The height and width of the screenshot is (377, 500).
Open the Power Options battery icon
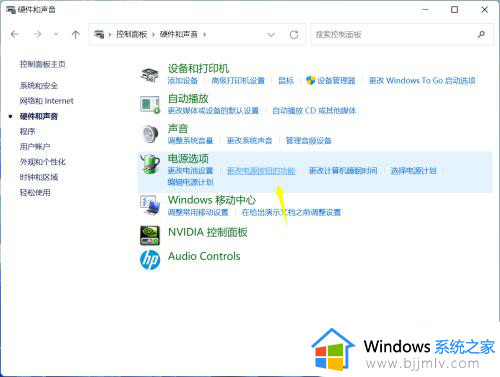(x=150, y=164)
